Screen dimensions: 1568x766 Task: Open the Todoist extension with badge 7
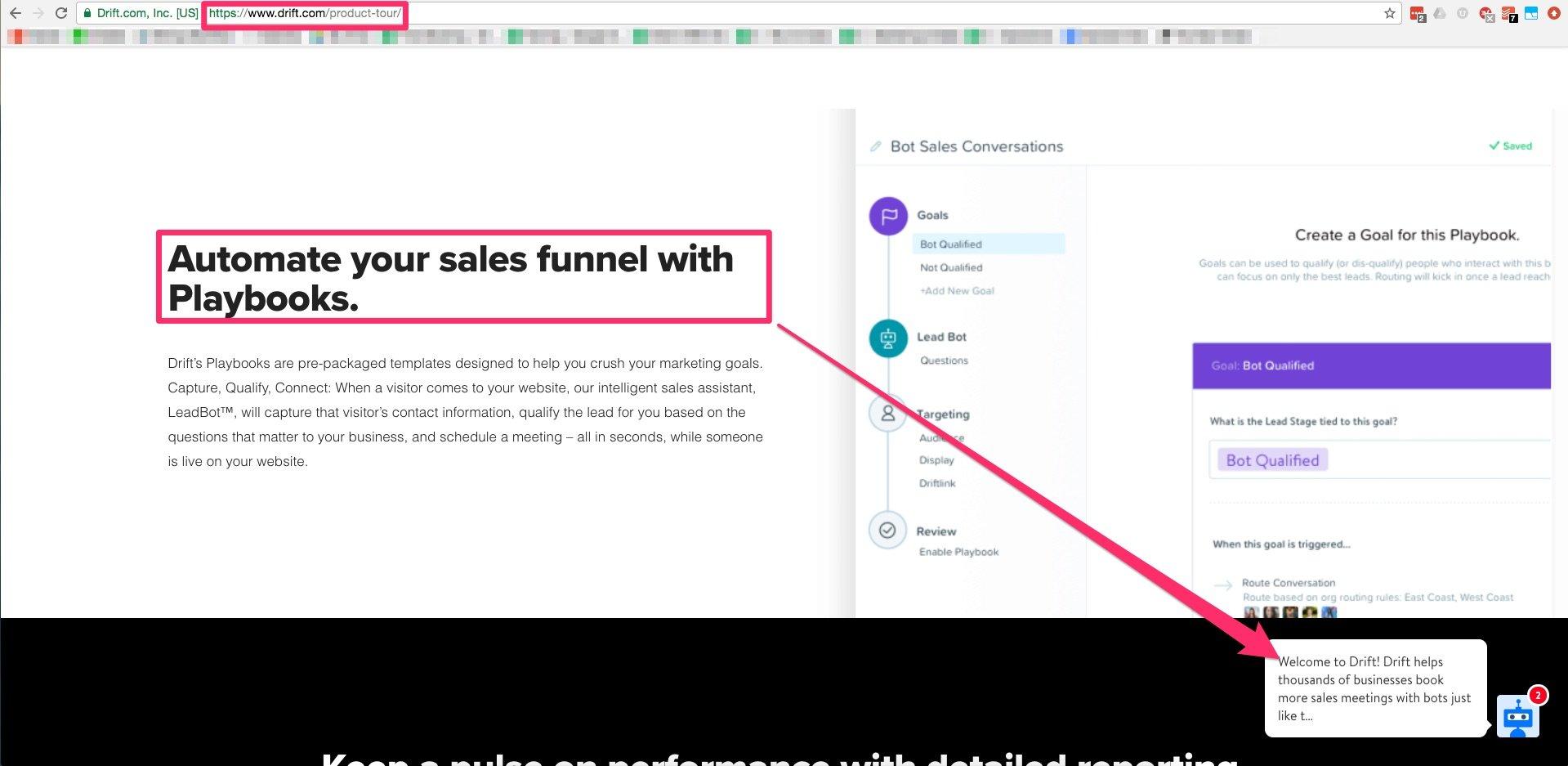pos(1509,14)
